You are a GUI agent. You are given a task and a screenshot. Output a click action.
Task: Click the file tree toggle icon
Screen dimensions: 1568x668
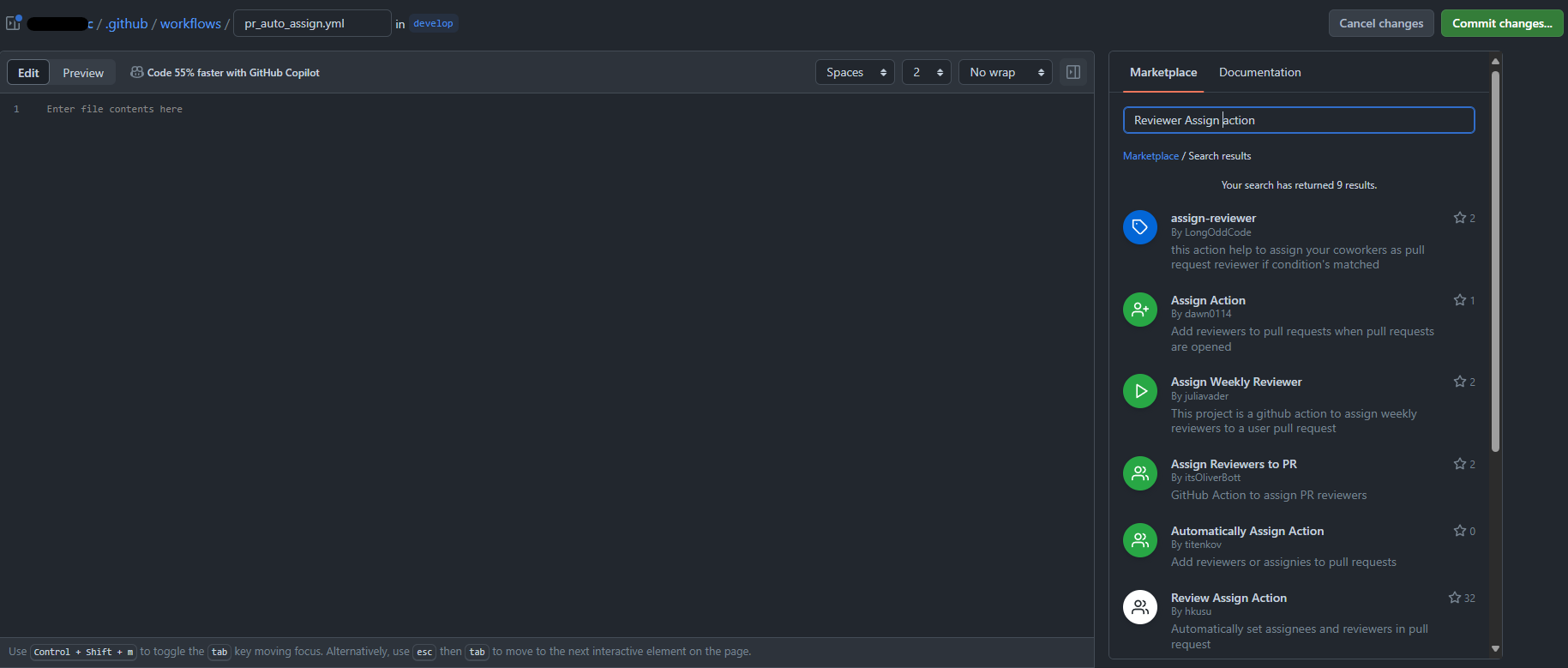tap(13, 23)
